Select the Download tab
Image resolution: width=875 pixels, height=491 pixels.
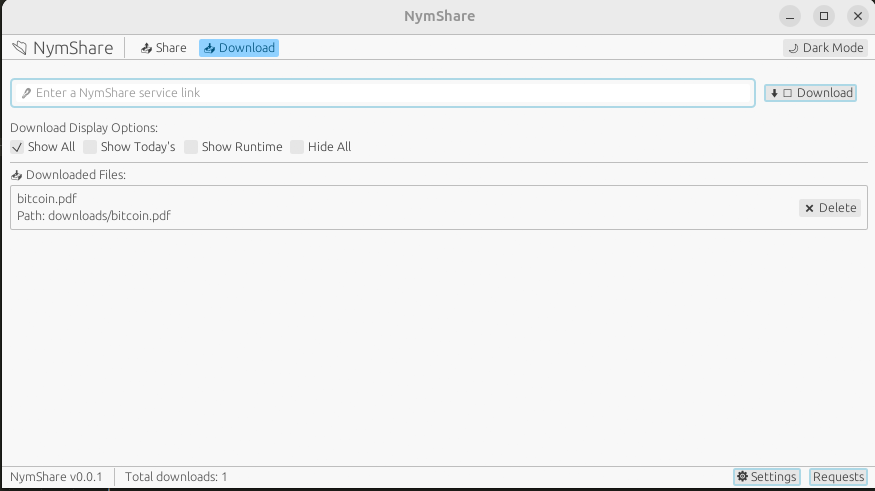[238, 48]
